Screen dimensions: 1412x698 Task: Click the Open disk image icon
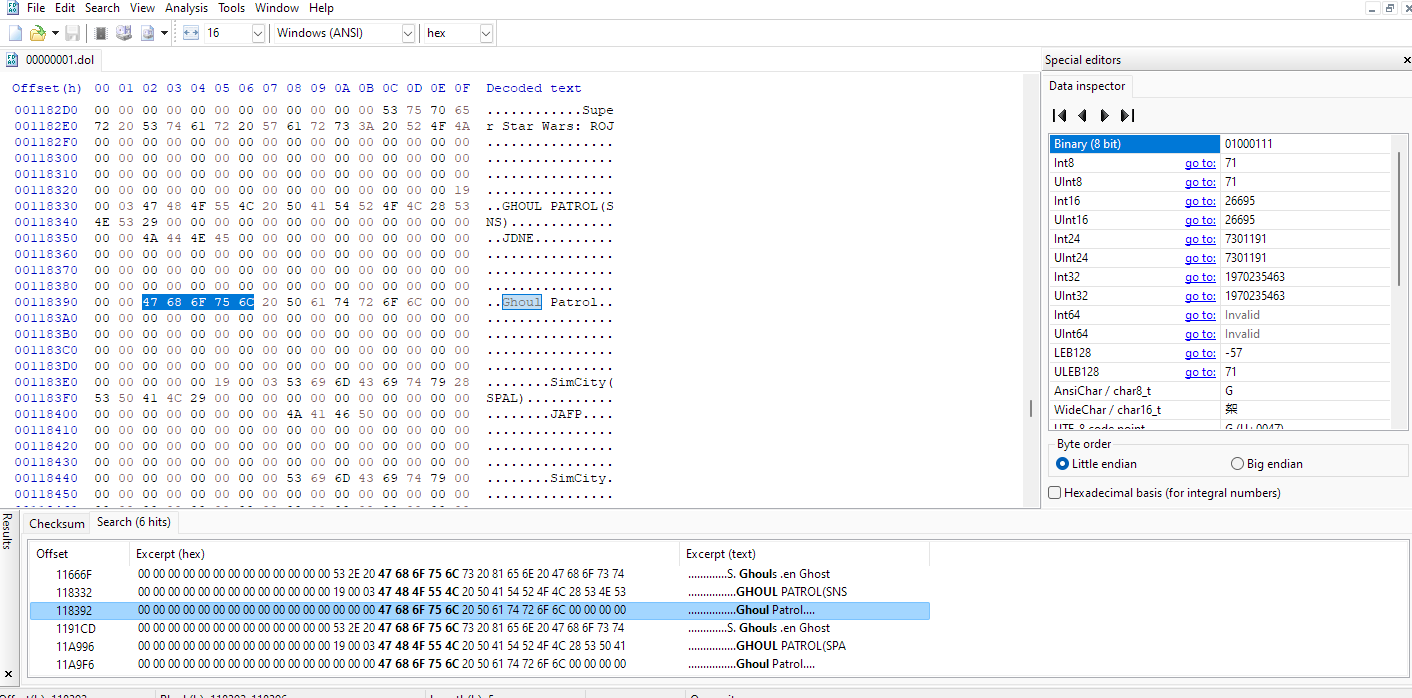(148, 33)
